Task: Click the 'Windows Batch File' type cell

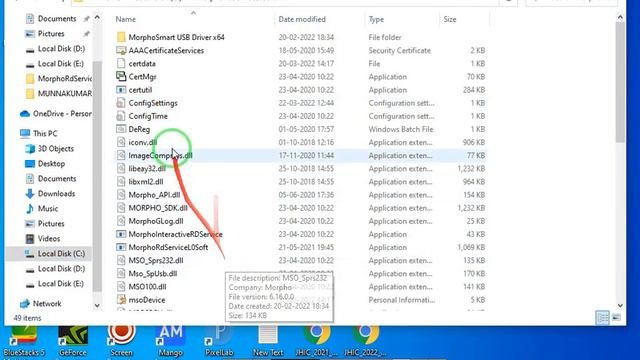Action: [x=401, y=129]
